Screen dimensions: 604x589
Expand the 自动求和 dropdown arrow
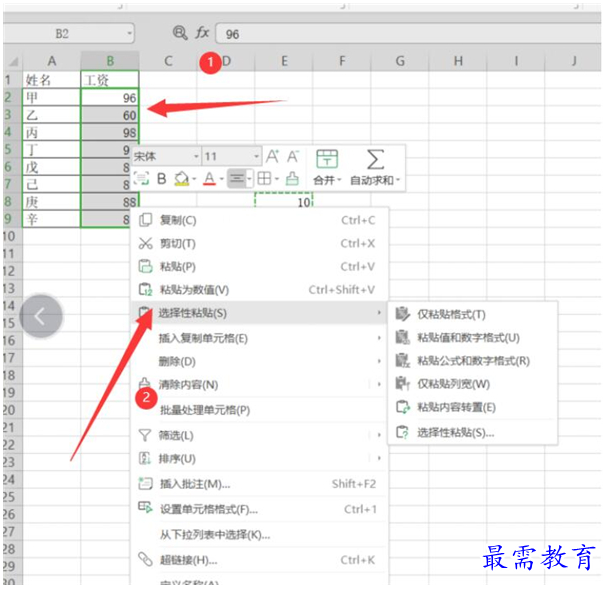tap(398, 180)
